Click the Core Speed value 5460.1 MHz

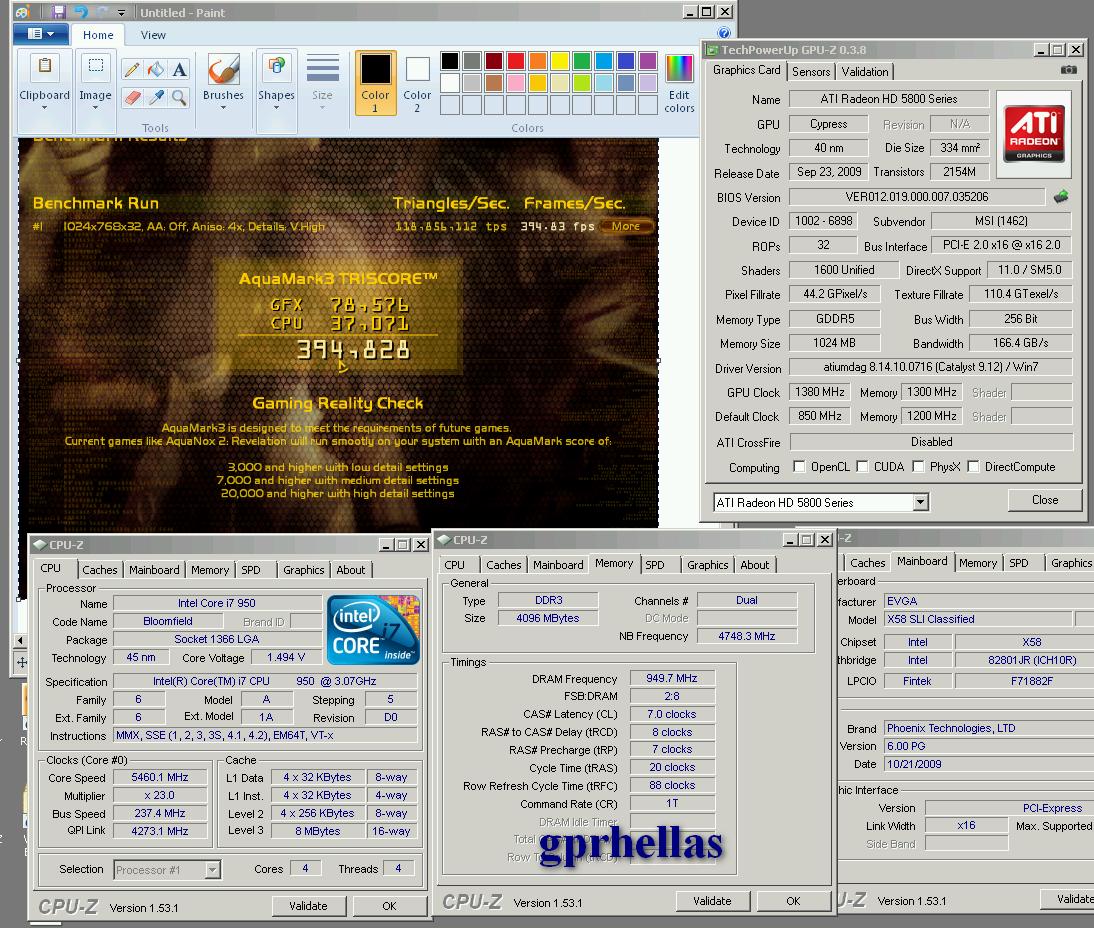[160, 777]
